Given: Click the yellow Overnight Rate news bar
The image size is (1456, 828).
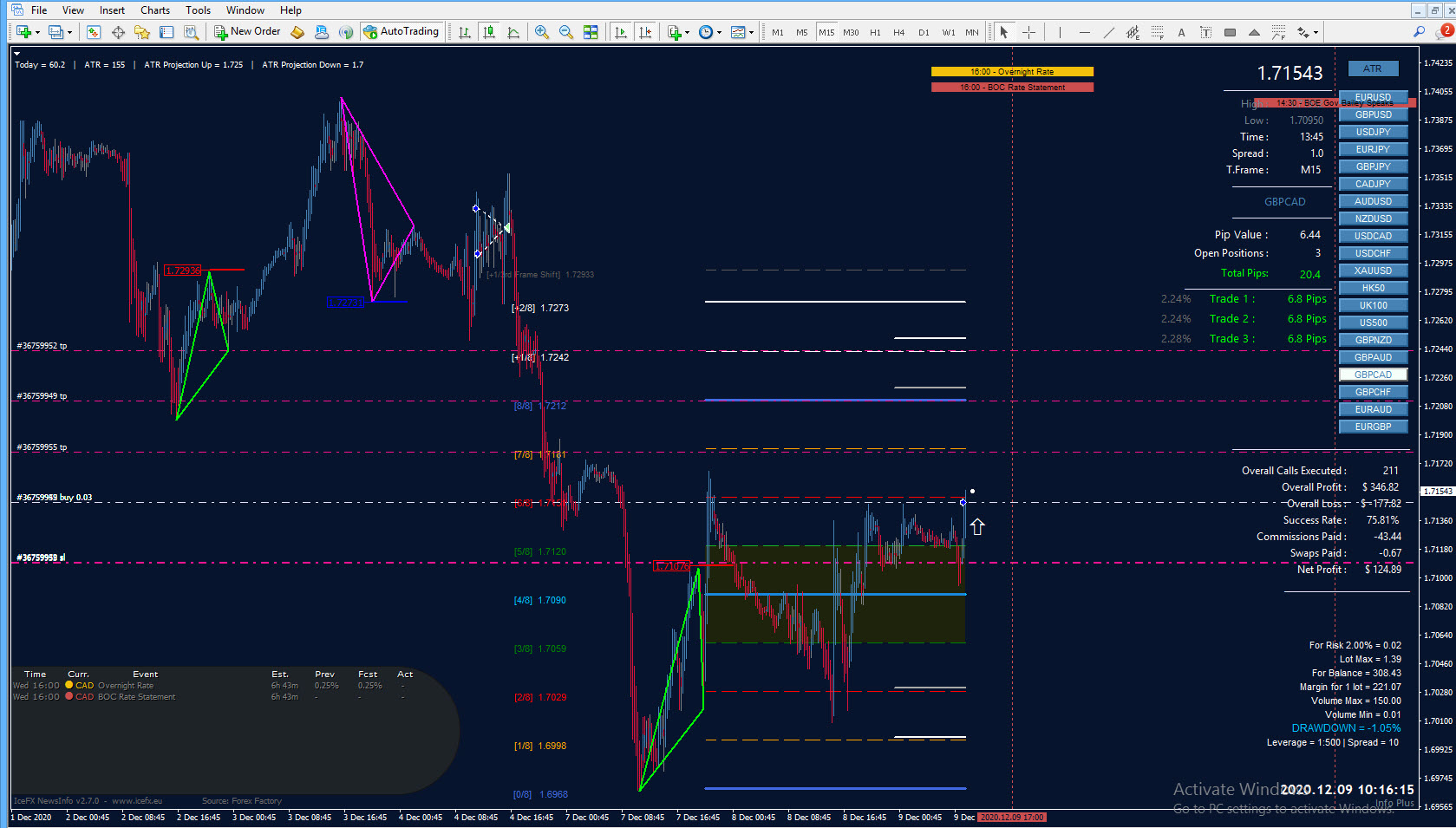Looking at the screenshot, I should tap(1012, 72).
